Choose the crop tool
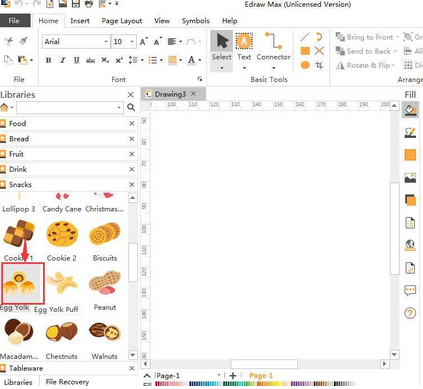Screen dimensions: 423x389 click(319, 65)
